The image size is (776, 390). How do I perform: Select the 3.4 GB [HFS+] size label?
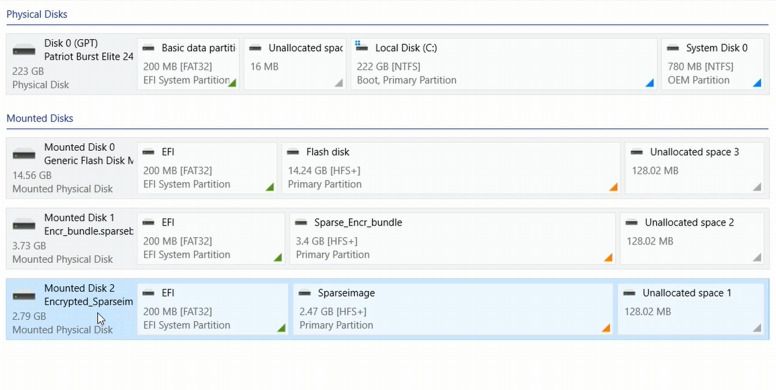tap(327, 241)
